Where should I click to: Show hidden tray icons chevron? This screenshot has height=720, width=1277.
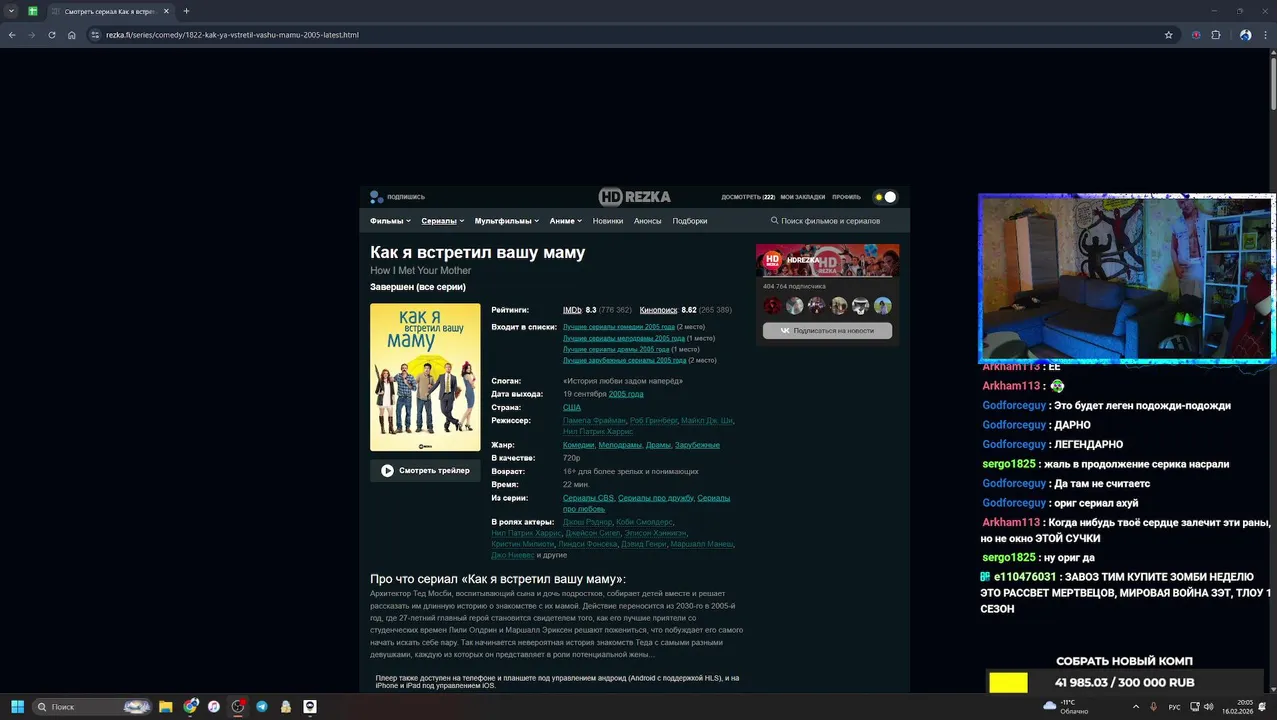[x=1135, y=707]
